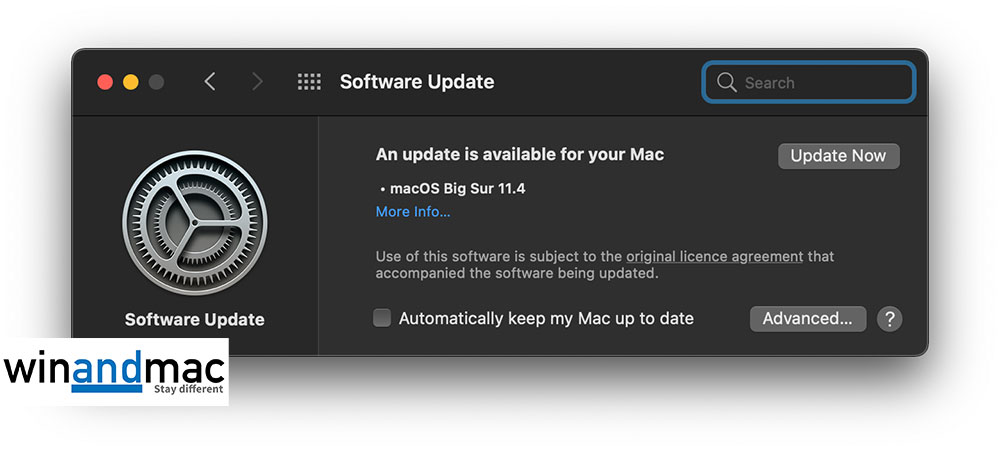Minimize window with the yellow button

click(131, 82)
